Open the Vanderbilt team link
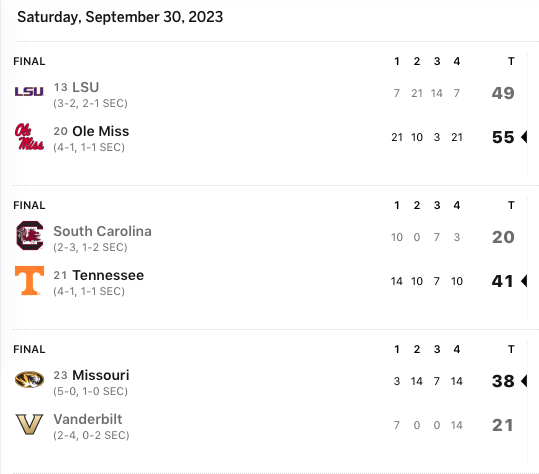The width and height of the screenshot is (539, 474). tap(88, 419)
